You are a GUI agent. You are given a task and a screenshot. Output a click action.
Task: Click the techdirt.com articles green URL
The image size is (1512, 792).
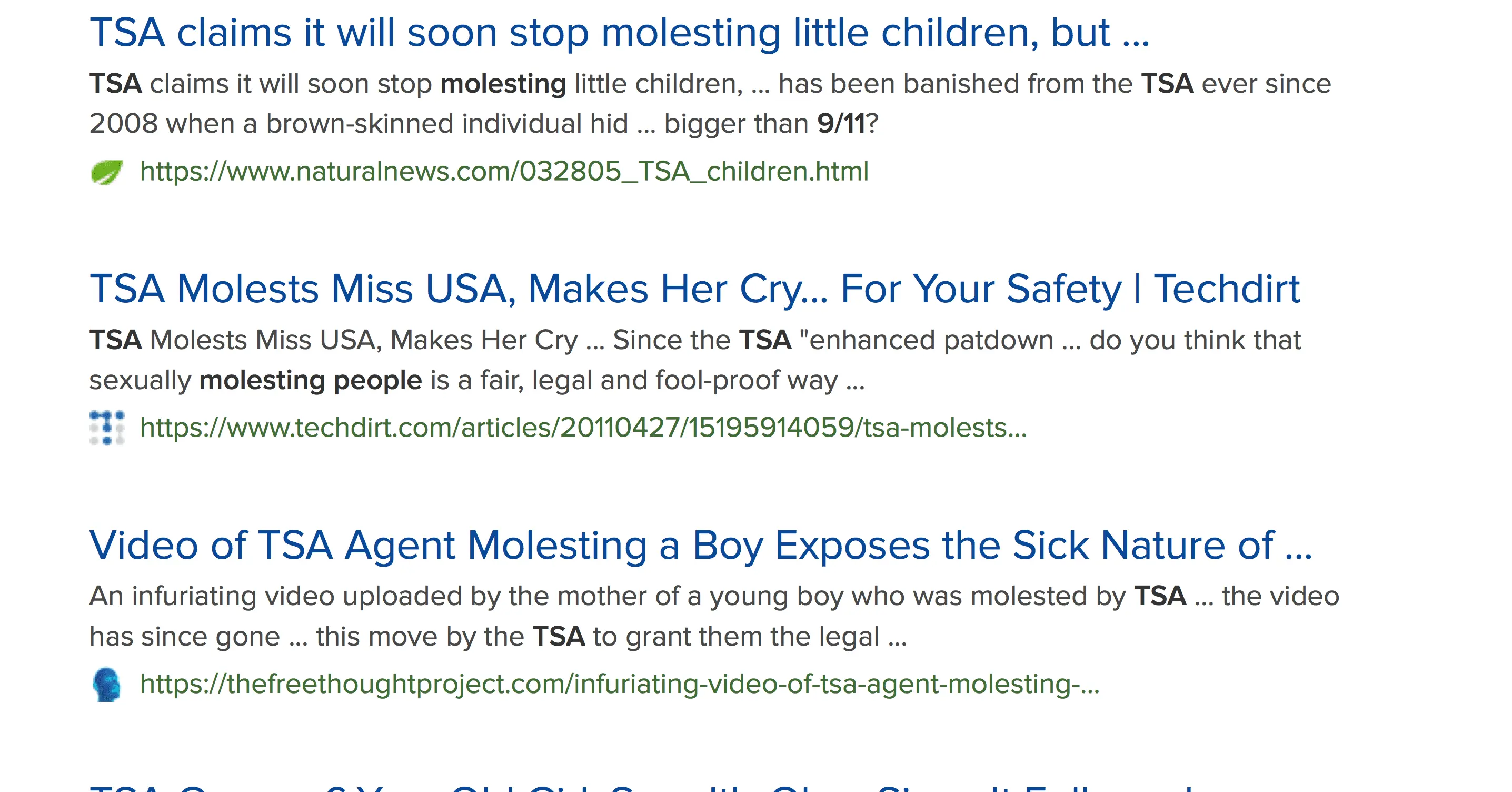[x=583, y=428]
